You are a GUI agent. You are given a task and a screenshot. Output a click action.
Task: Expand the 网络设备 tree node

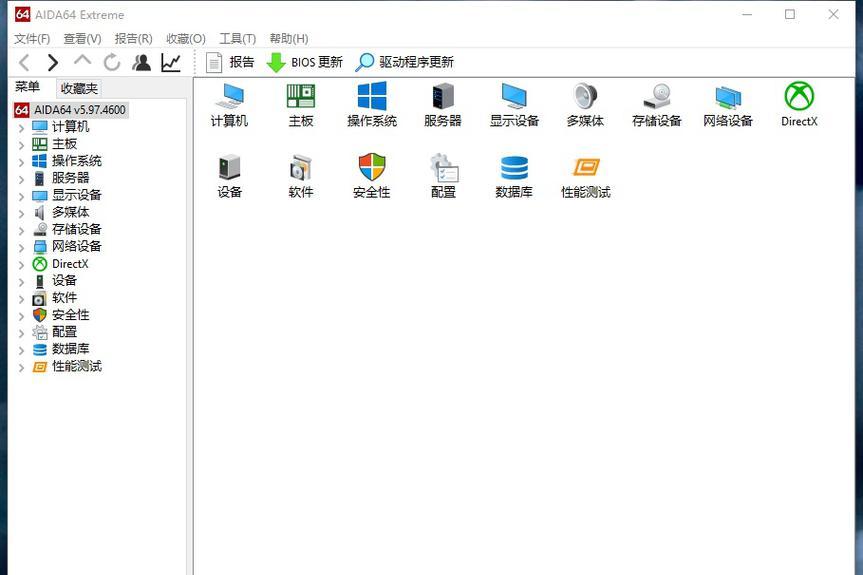point(21,248)
